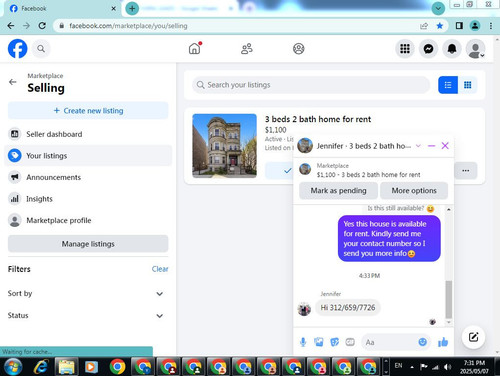Toggle the browser side panel
Screen dimensions: 500x376
(x=459, y=26)
